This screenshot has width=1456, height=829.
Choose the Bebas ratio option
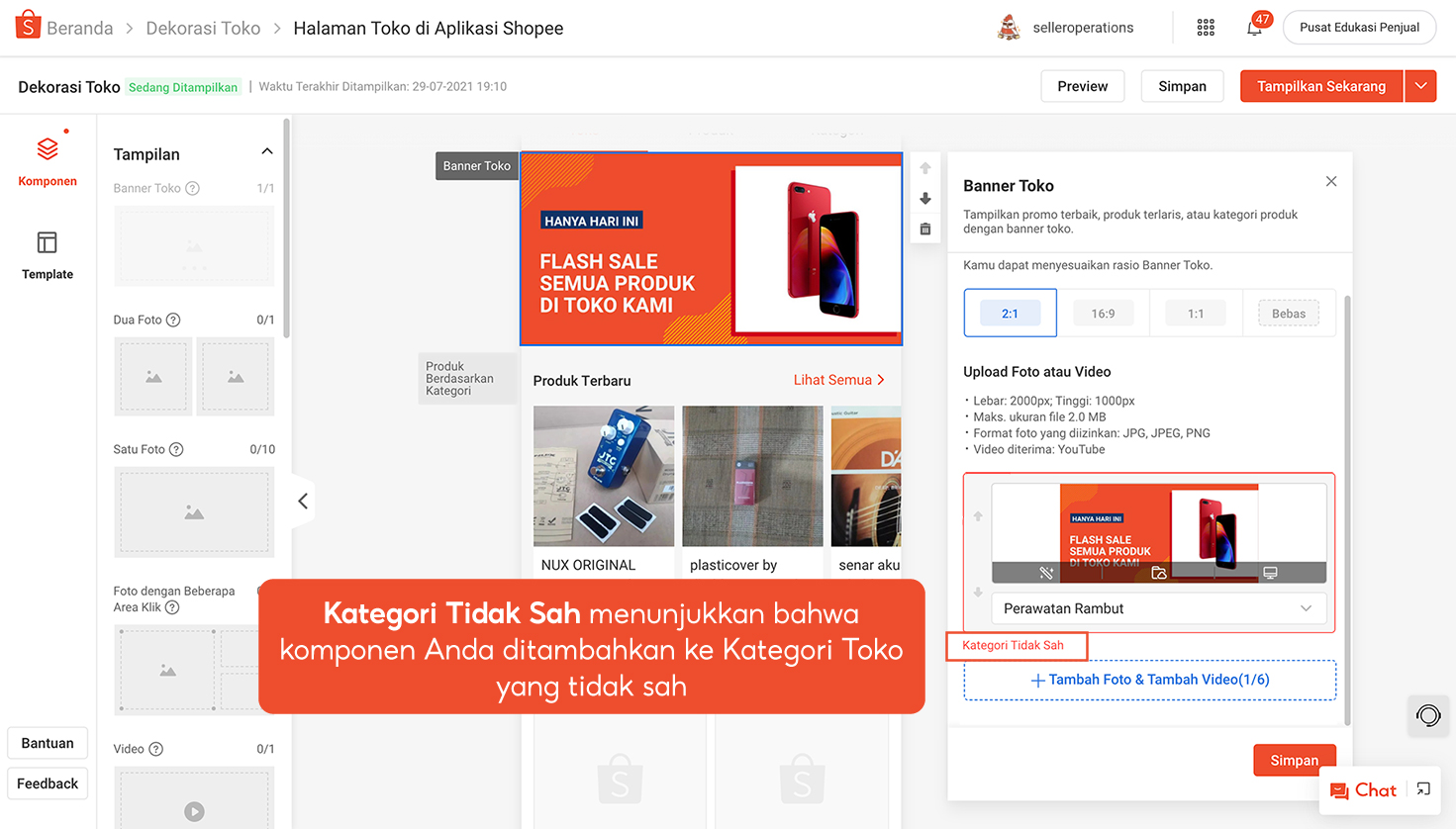[1288, 314]
